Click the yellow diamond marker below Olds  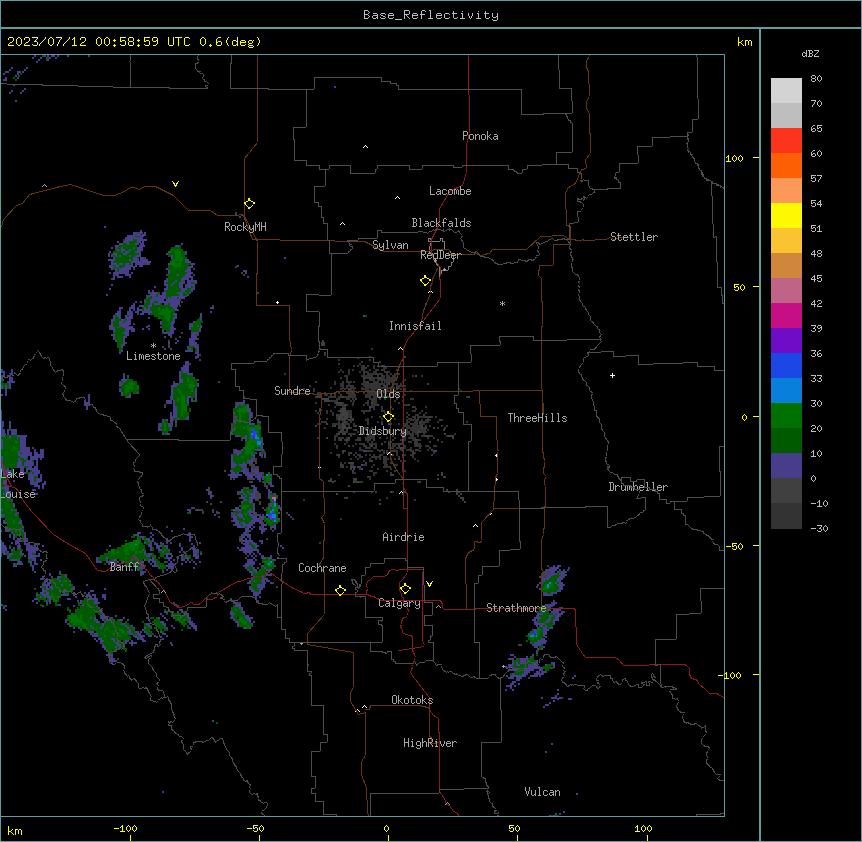click(x=388, y=417)
